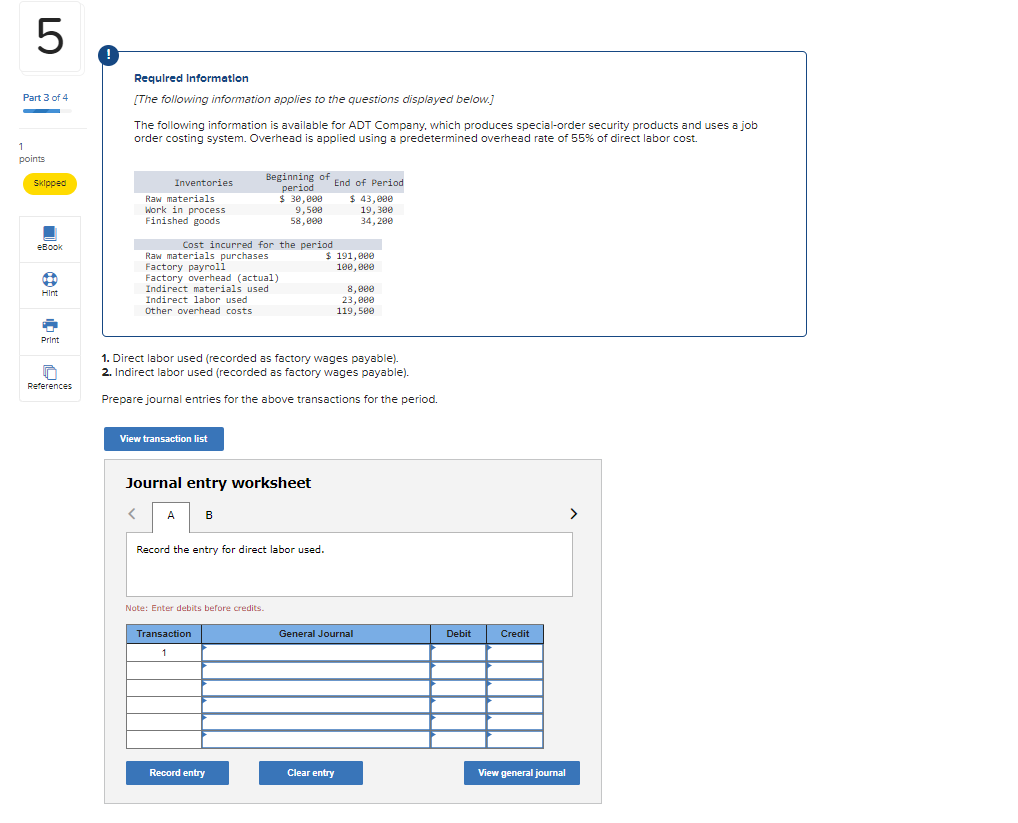This screenshot has height=823, width=1018.
Task: Click first row Debit field
Action: [x=459, y=653]
